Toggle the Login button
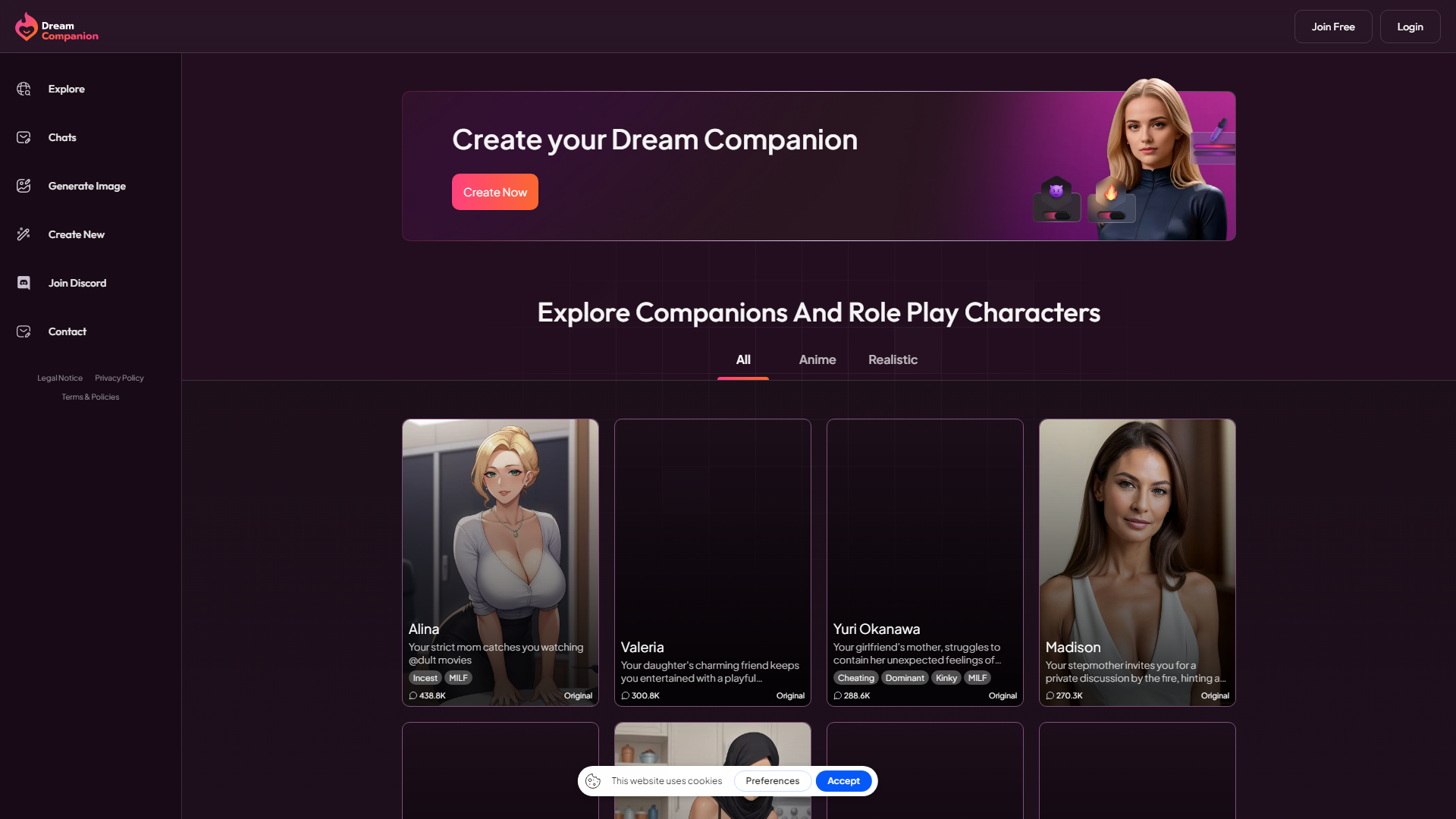This screenshot has width=1456, height=819. [x=1410, y=27]
